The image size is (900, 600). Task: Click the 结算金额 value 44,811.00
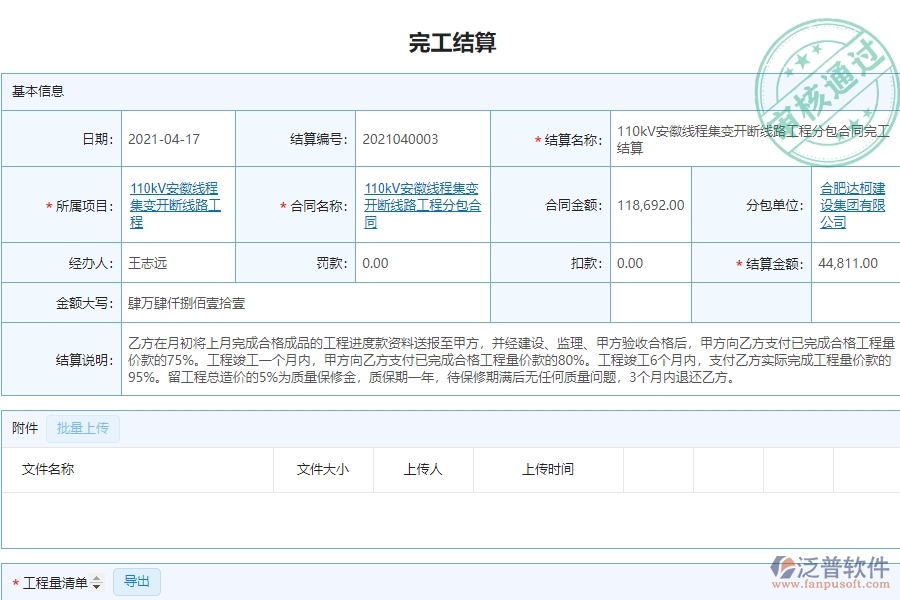tap(848, 263)
